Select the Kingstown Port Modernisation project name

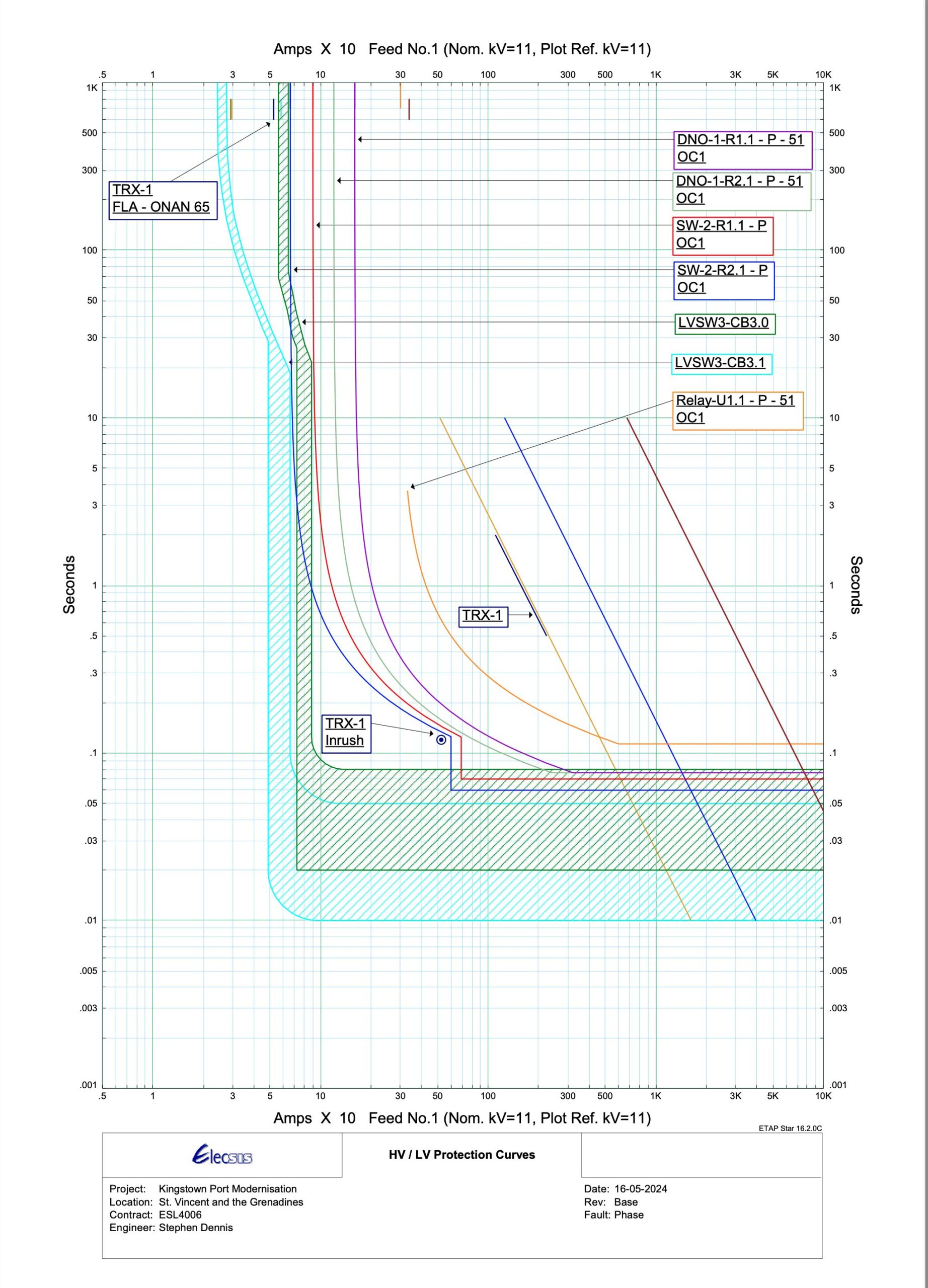click(227, 1189)
